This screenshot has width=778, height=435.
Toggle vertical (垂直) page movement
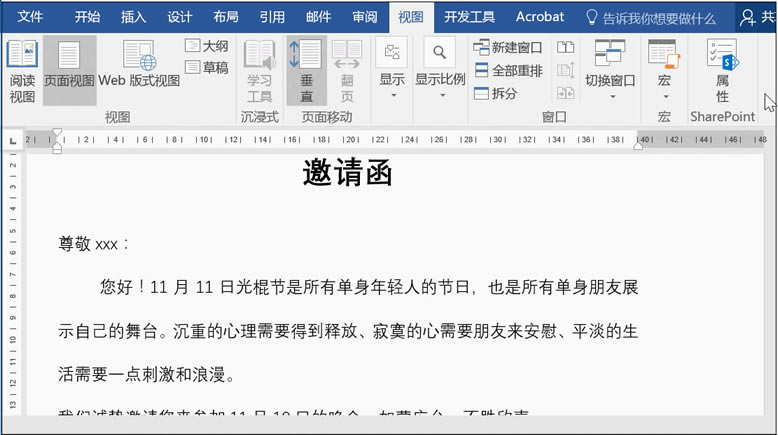point(306,71)
